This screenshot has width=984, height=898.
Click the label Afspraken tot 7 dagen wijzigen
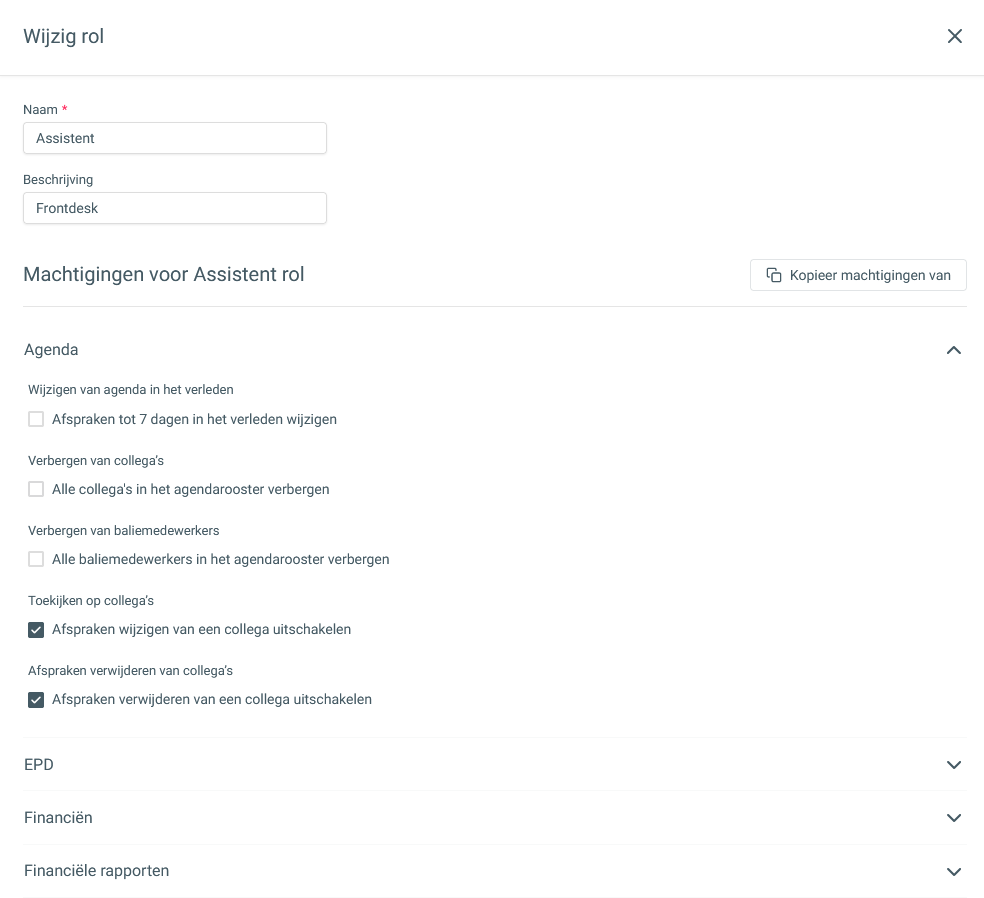click(195, 419)
